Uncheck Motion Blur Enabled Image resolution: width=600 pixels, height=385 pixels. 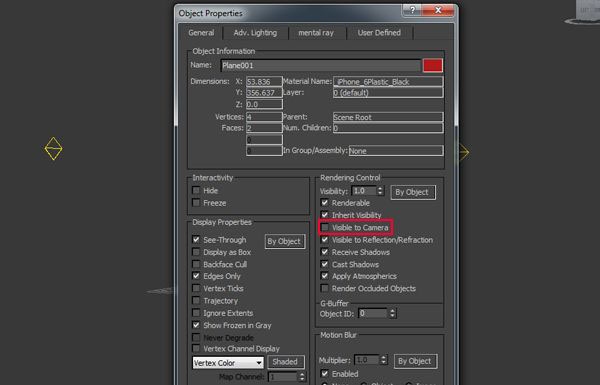click(325, 374)
